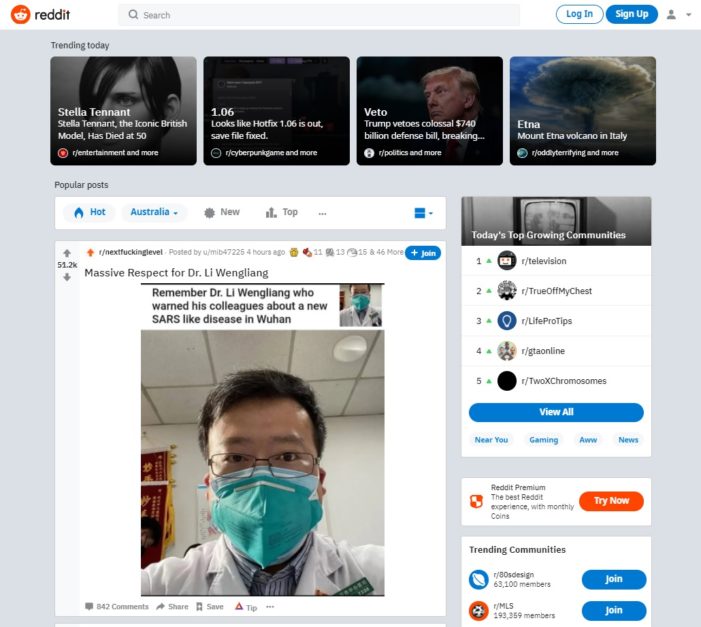Image resolution: width=701 pixels, height=627 pixels.
Task: Join the r/80sdesign community
Action: tap(614, 579)
